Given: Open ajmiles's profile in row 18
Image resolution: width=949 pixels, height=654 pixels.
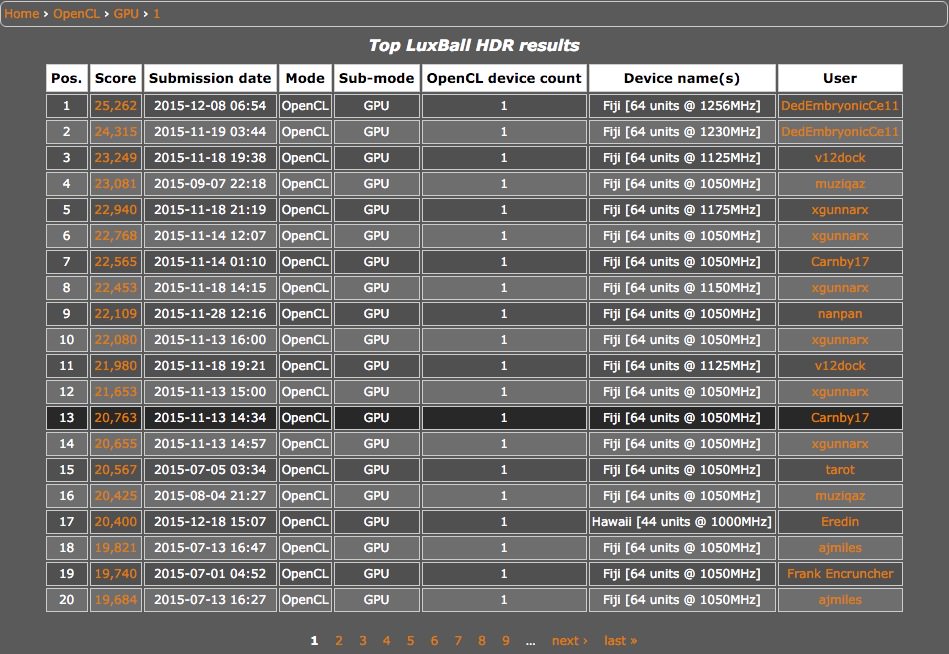Looking at the screenshot, I should point(840,548).
